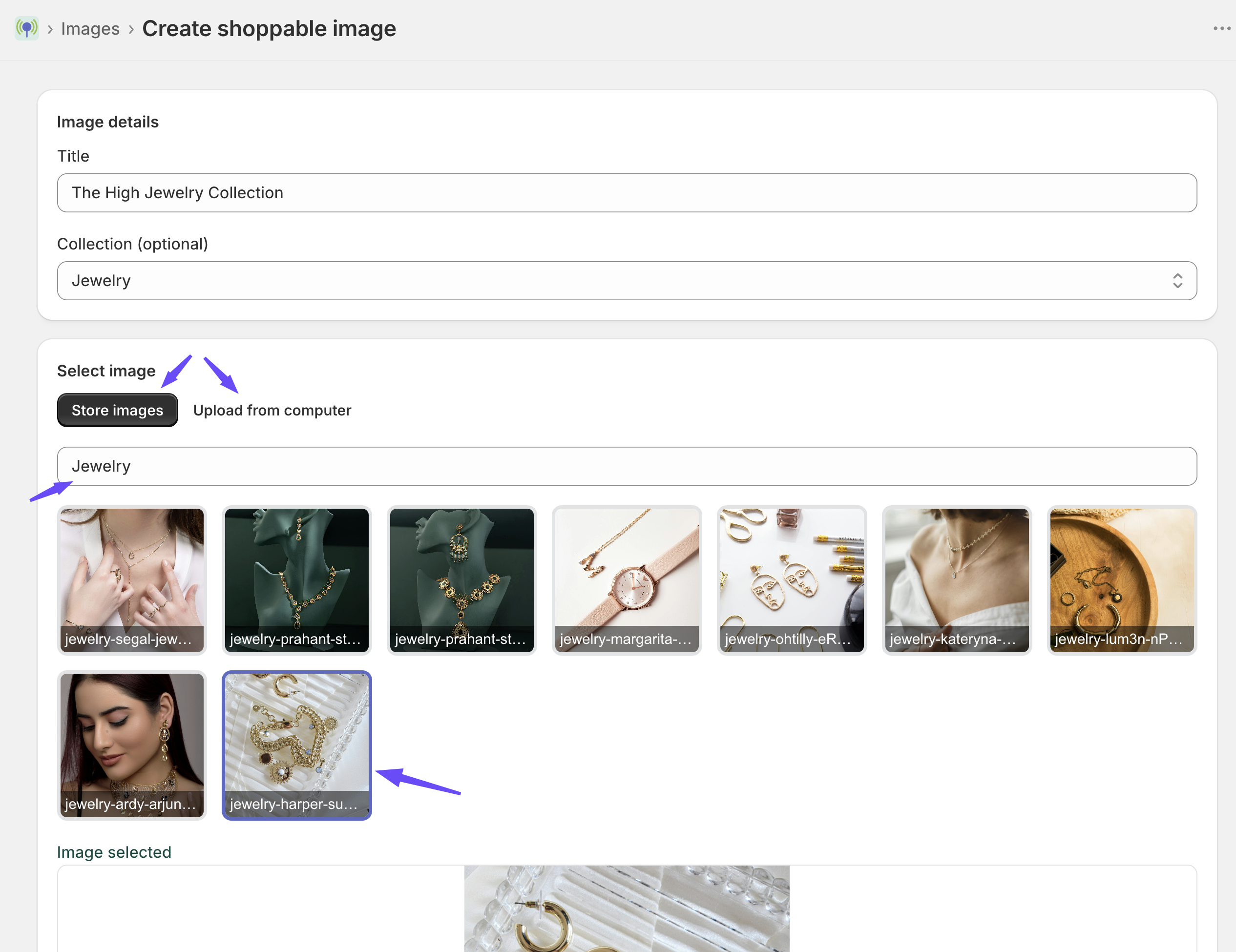Click the Jewelry image search field
This screenshot has width=1236, height=952.
click(627, 466)
